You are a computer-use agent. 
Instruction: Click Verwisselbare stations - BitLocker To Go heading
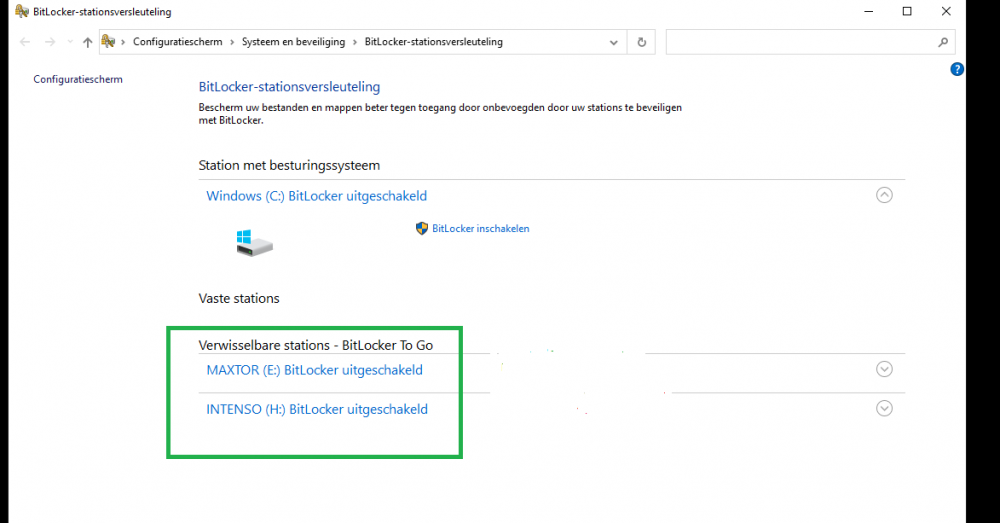coord(316,345)
